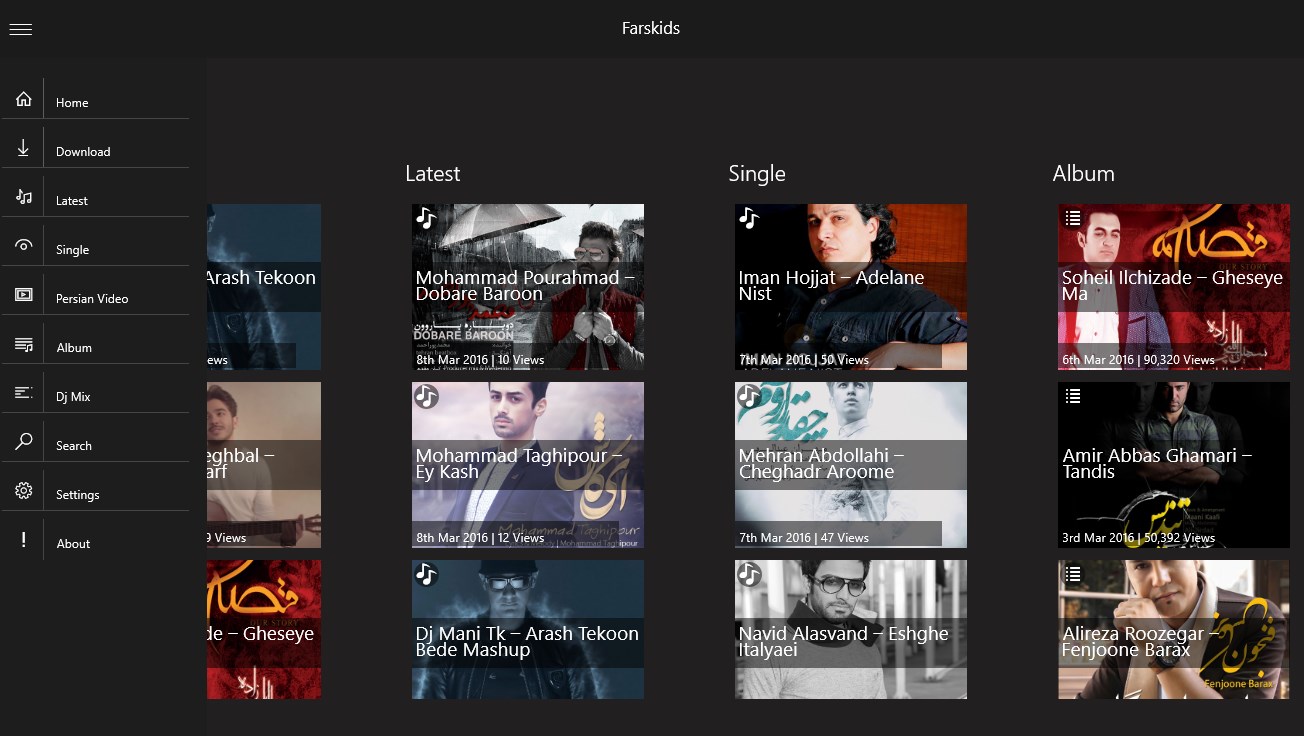
Task: Click the Dj Mix icon
Action: [x=23, y=393]
